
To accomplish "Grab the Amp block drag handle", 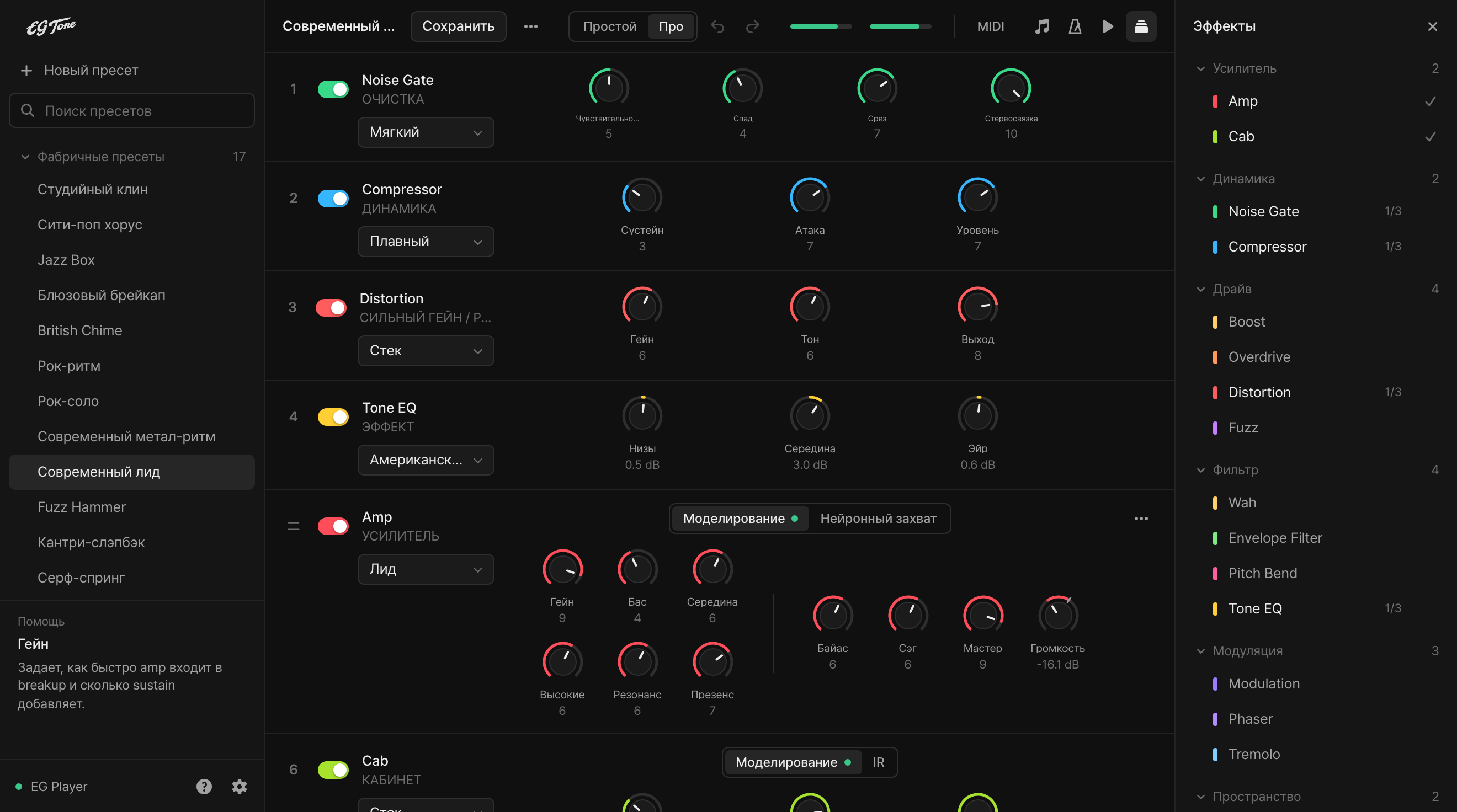I will tap(293, 526).
